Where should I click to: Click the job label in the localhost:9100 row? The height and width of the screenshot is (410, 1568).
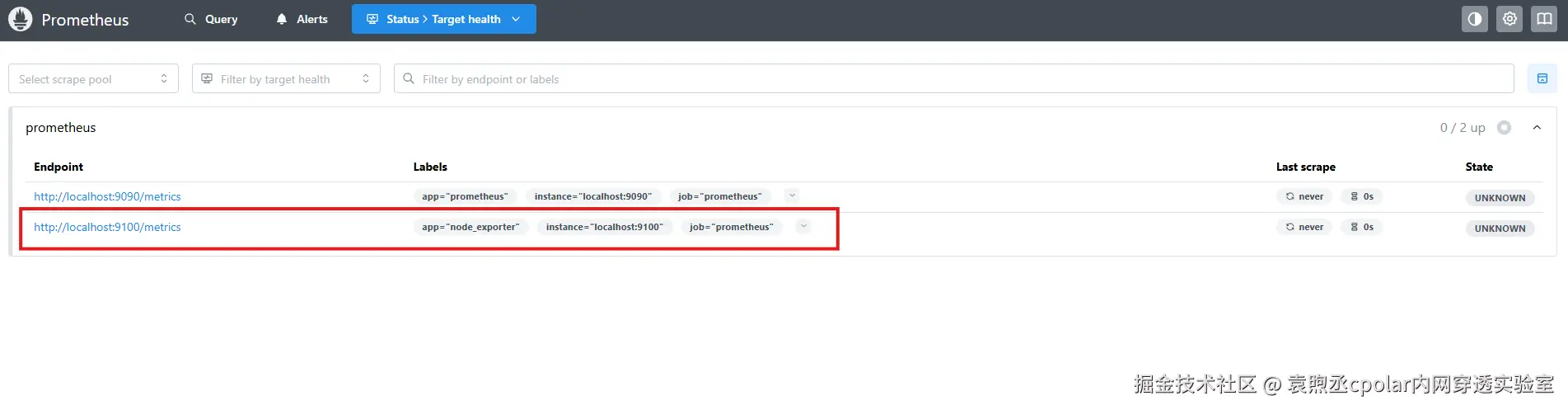(x=732, y=227)
